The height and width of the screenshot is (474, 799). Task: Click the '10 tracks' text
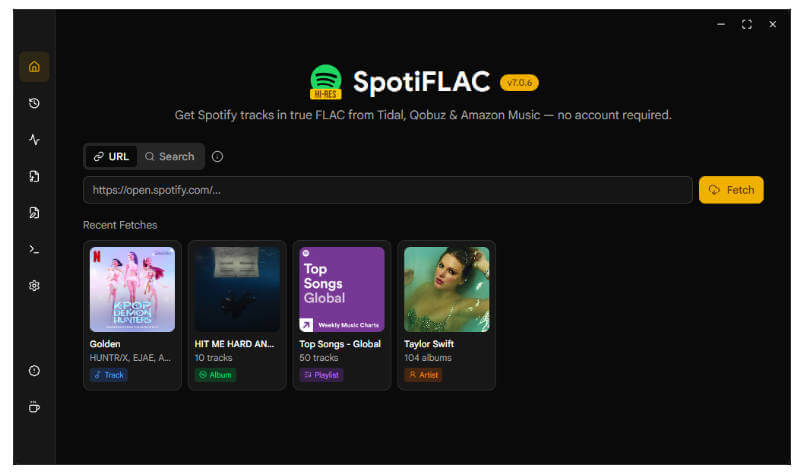click(214, 358)
